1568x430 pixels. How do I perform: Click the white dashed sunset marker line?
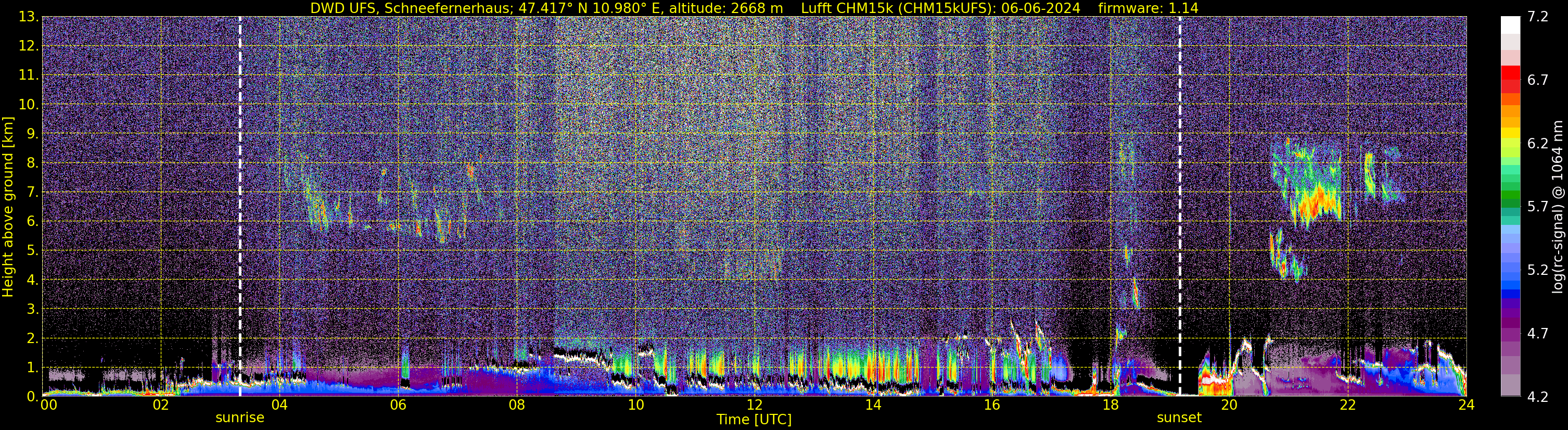tap(1180, 207)
